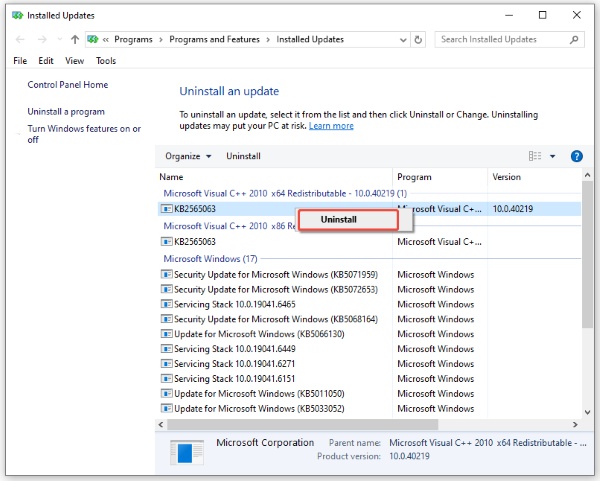Viewport: 600px width, 481px height.
Task: Open recent locations dropdown arrow
Action: 59,39
